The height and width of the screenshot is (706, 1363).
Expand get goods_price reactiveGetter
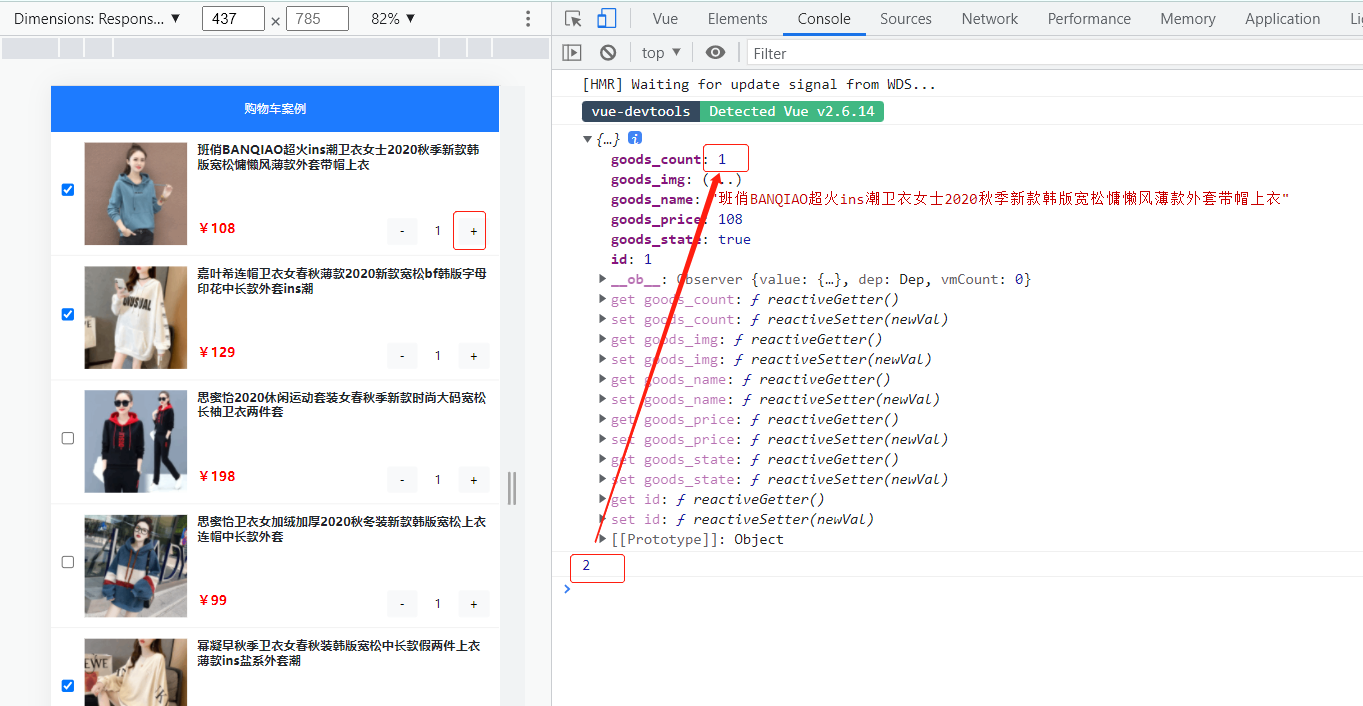point(603,419)
